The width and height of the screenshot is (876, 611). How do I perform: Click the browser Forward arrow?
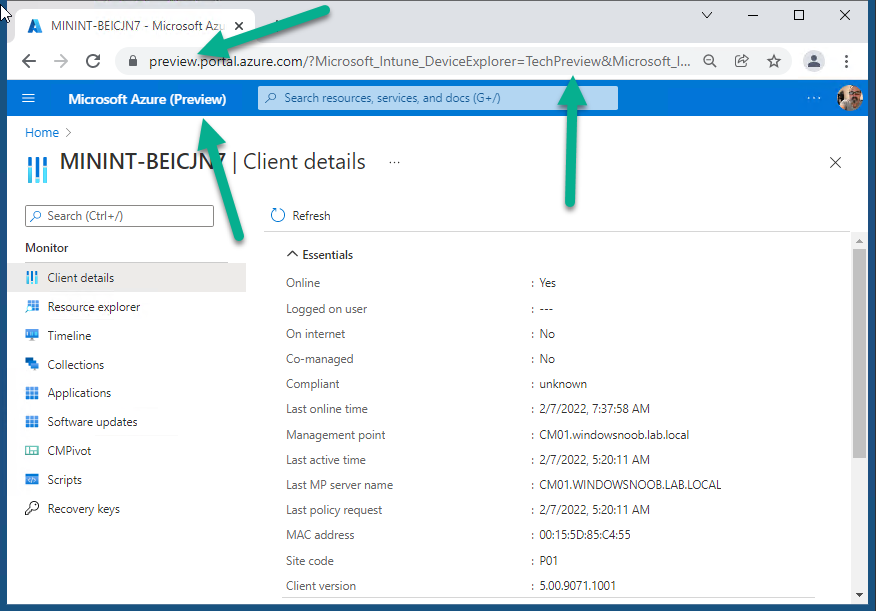61,61
